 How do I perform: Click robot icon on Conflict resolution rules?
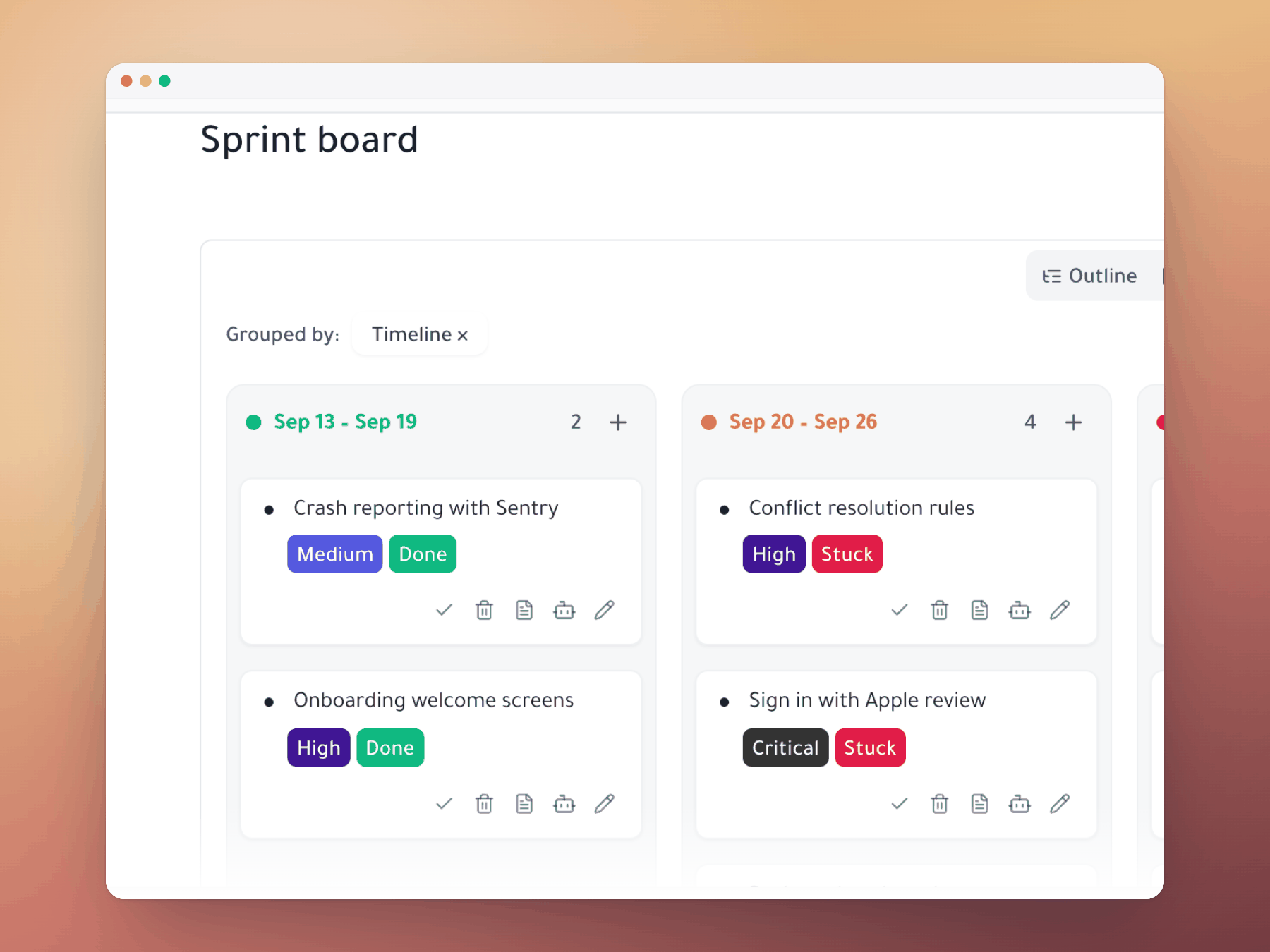1020,610
